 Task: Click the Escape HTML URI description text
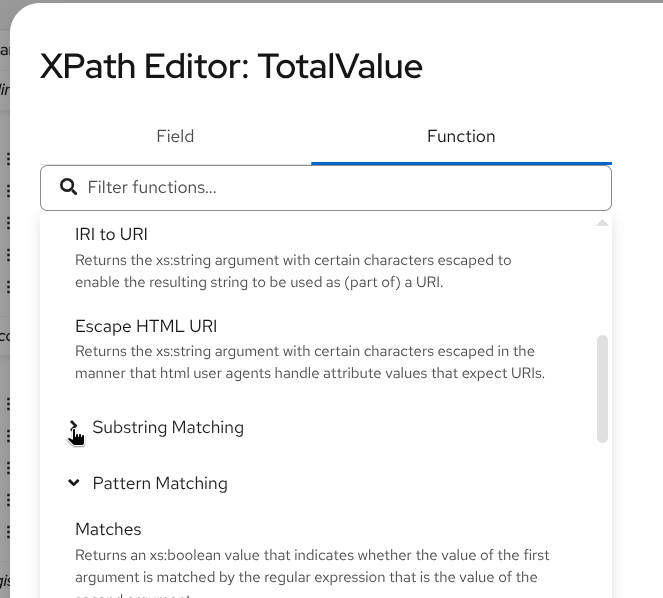click(310, 362)
